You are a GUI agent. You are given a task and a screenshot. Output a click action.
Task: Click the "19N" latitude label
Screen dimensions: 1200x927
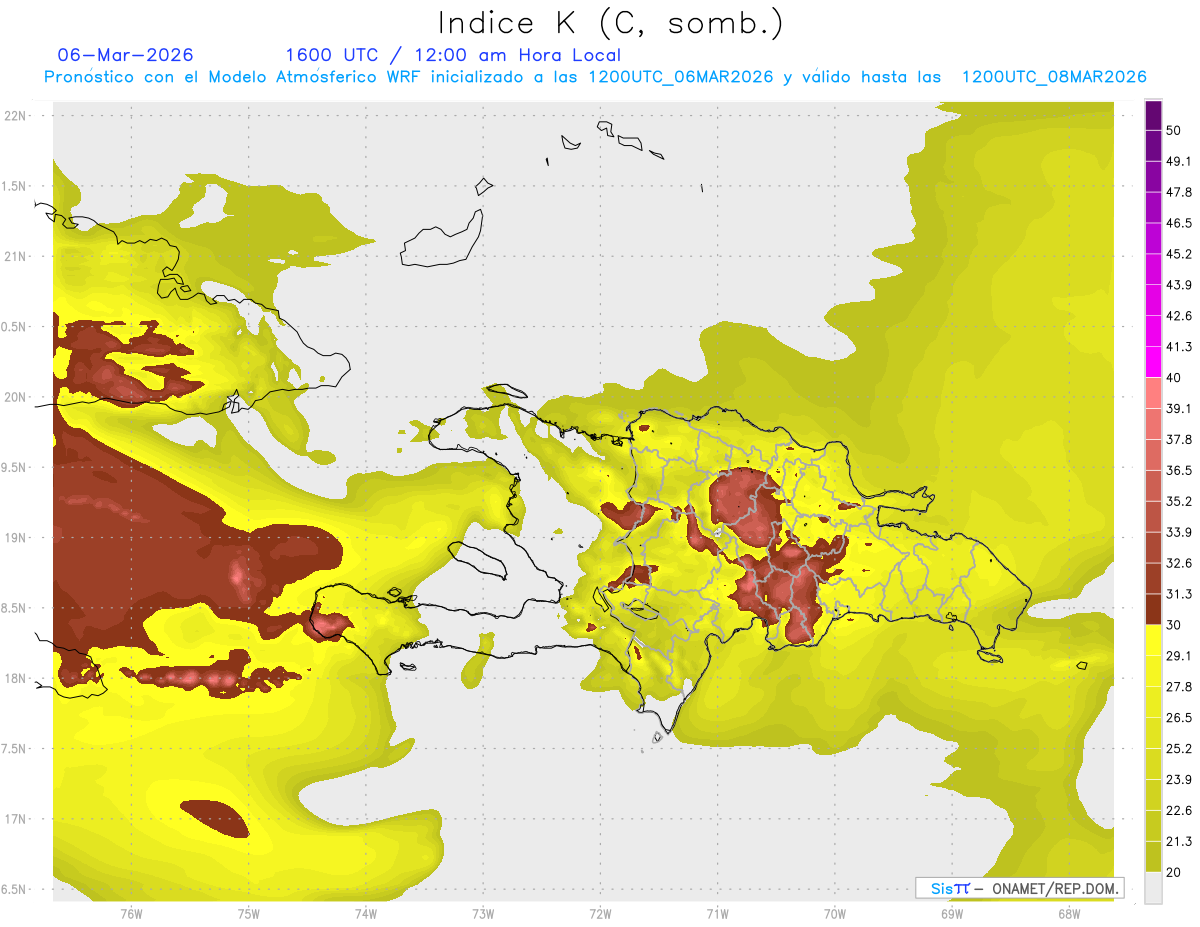(16, 538)
